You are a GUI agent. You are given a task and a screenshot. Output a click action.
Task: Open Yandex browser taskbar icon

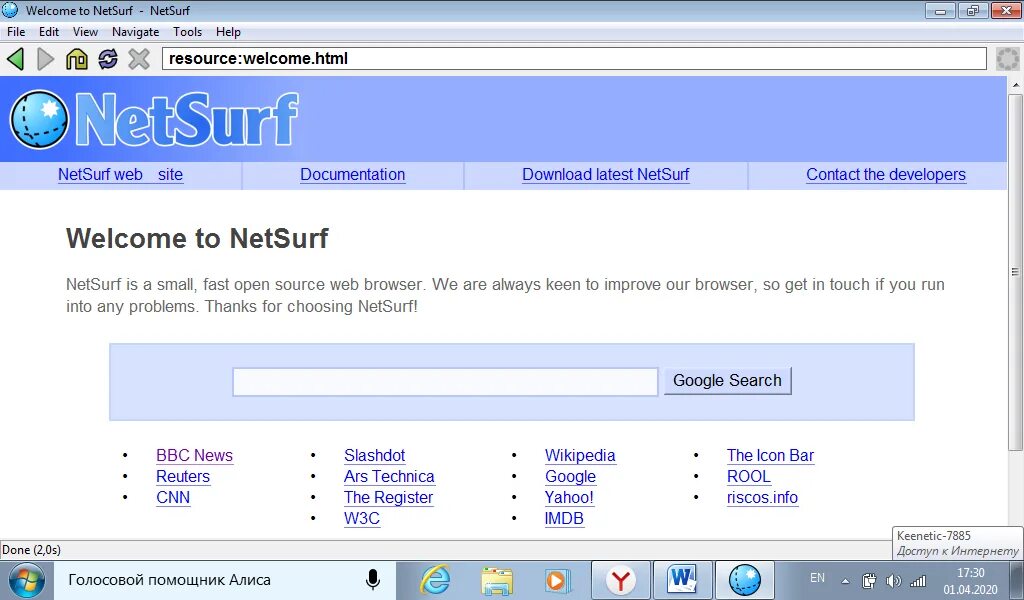tap(620, 580)
